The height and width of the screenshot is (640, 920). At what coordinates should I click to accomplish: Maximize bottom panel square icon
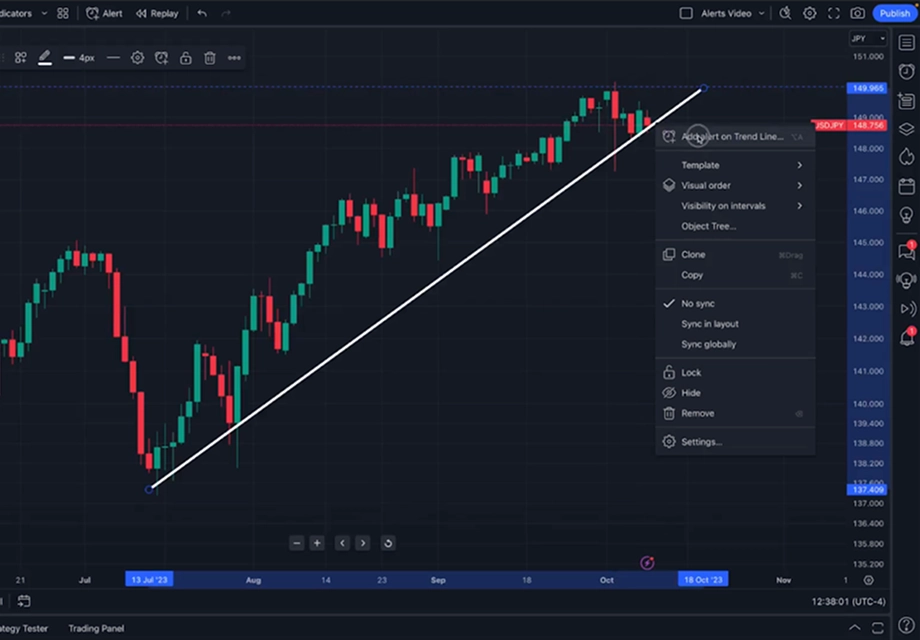pyautogui.click(x=878, y=628)
